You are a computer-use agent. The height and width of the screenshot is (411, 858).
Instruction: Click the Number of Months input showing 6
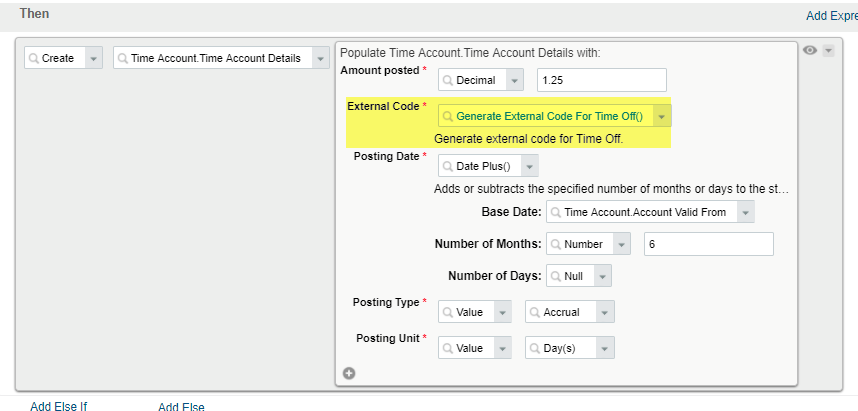[709, 244]
